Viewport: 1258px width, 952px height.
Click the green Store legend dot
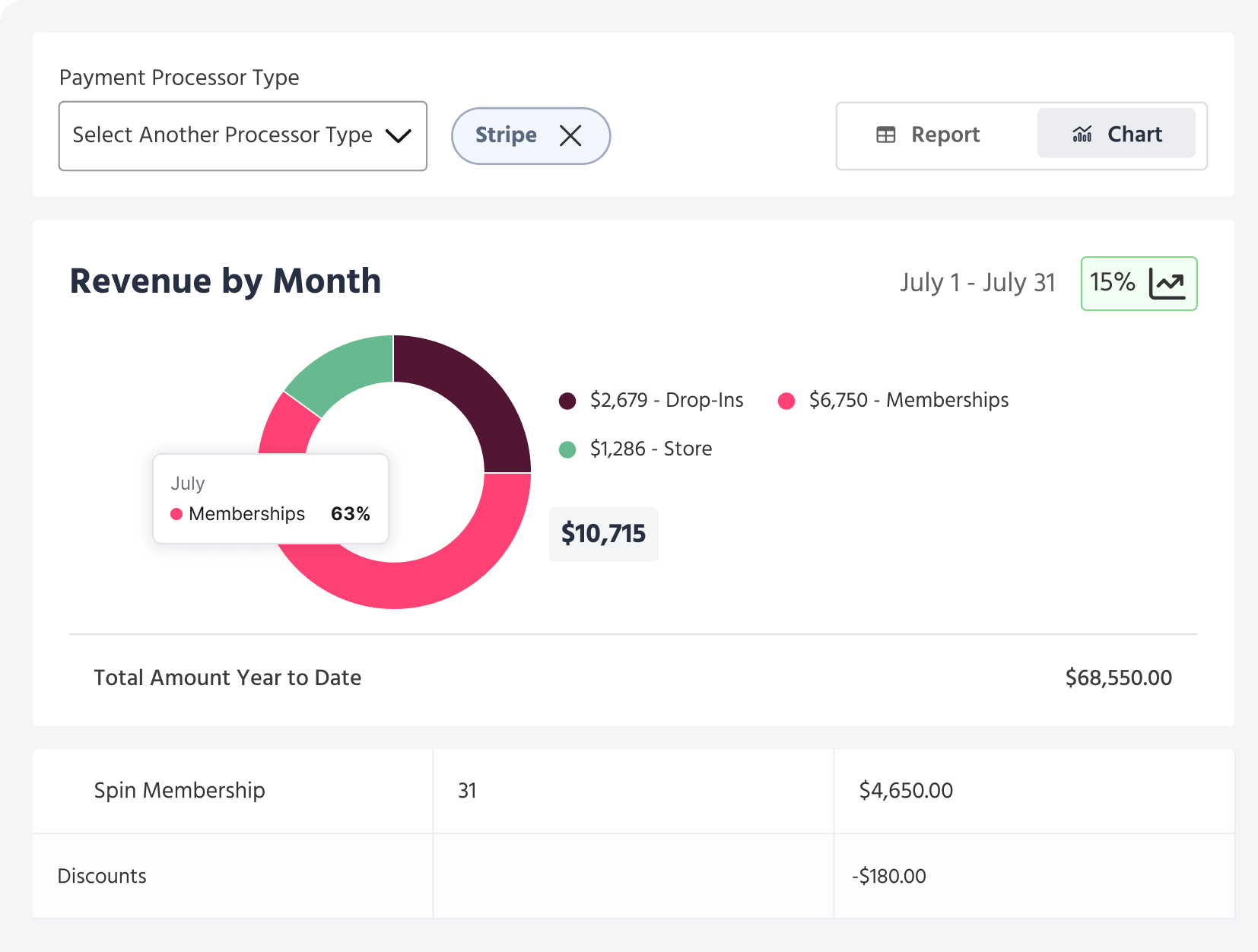(x=567, y=449)
